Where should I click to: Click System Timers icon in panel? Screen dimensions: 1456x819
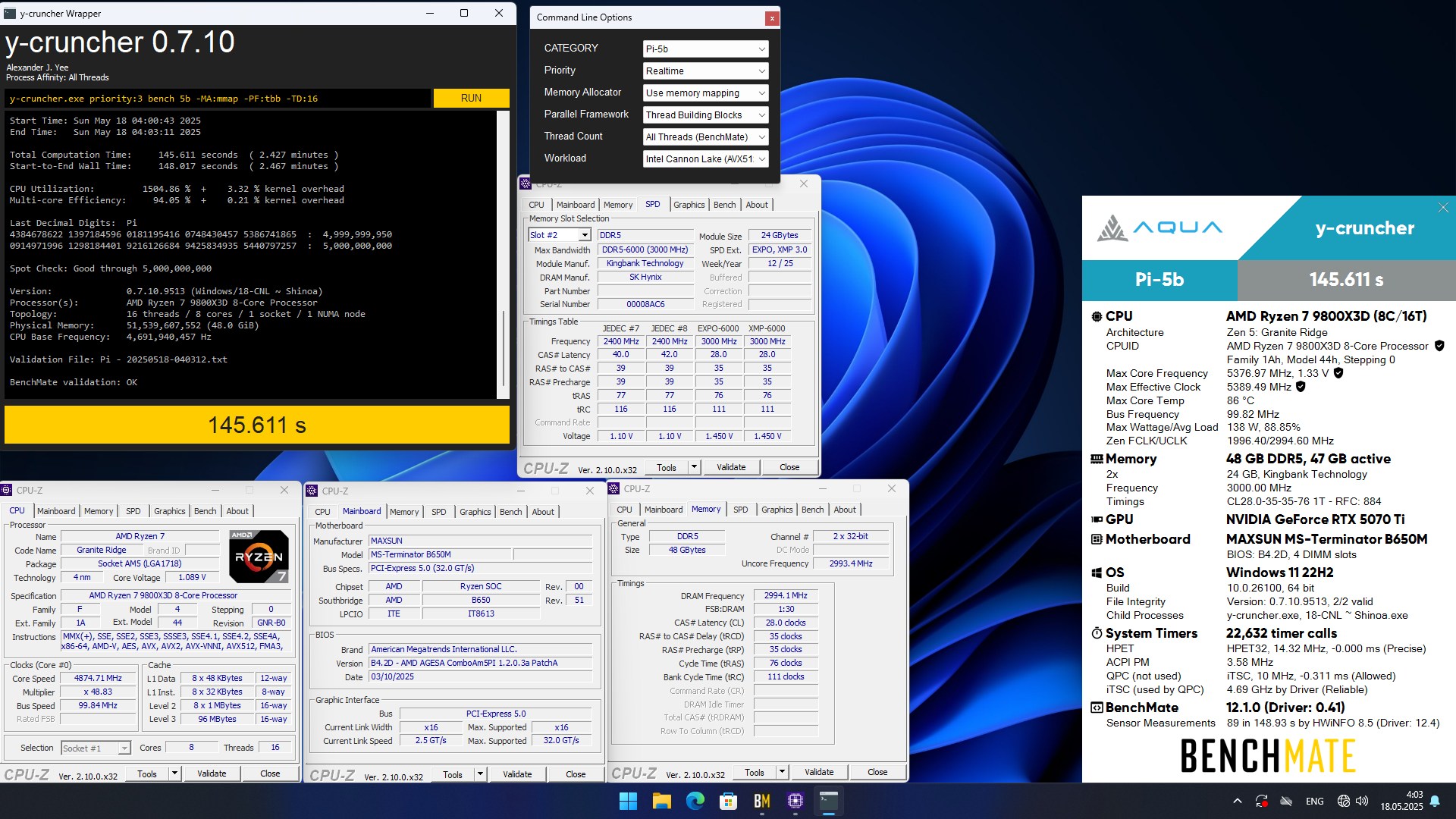coord(1097,633)
